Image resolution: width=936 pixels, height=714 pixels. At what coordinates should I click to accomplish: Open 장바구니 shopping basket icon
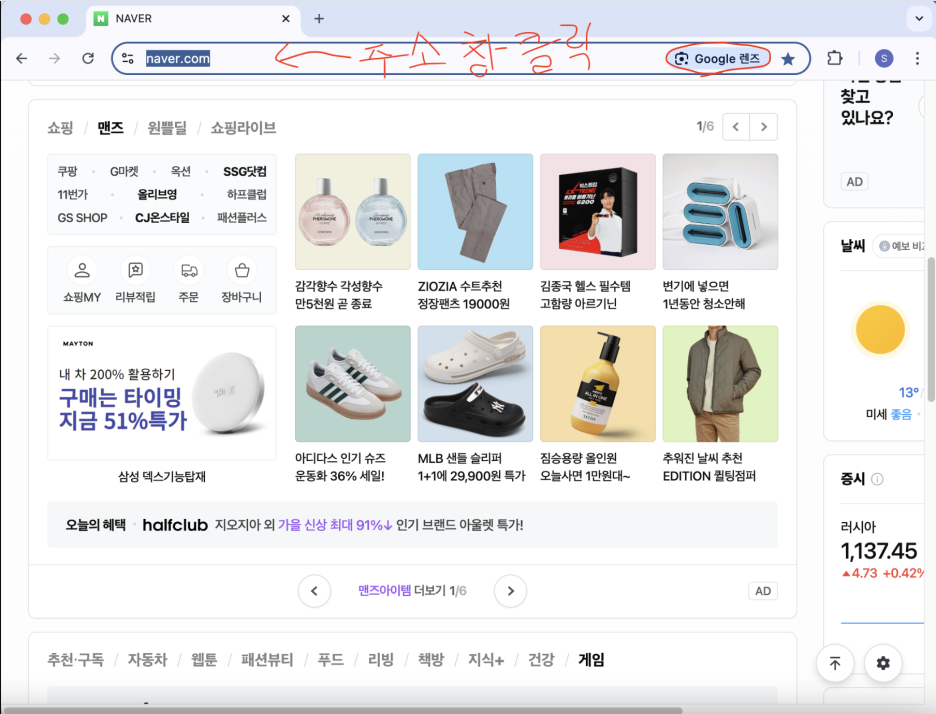[x=242, y=270]
